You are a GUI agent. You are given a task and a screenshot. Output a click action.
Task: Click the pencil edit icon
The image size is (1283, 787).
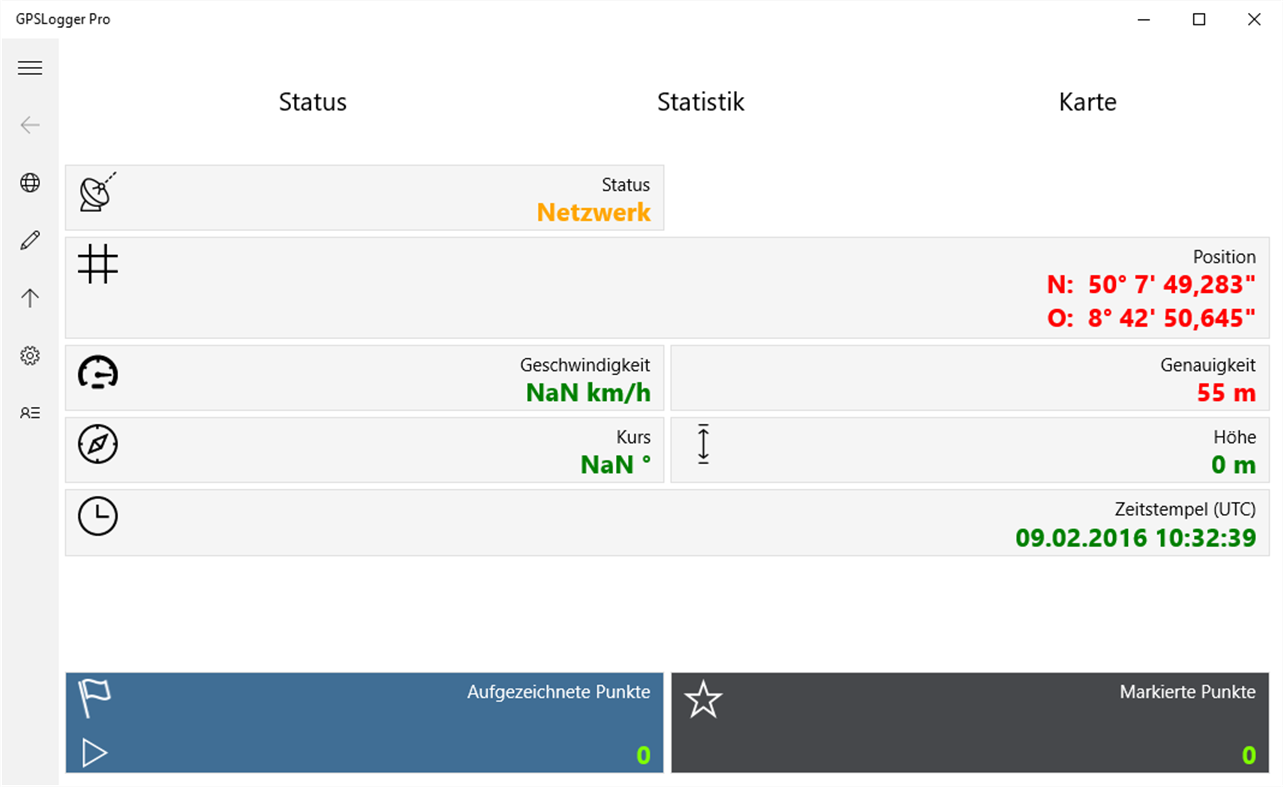coord(30,240)
